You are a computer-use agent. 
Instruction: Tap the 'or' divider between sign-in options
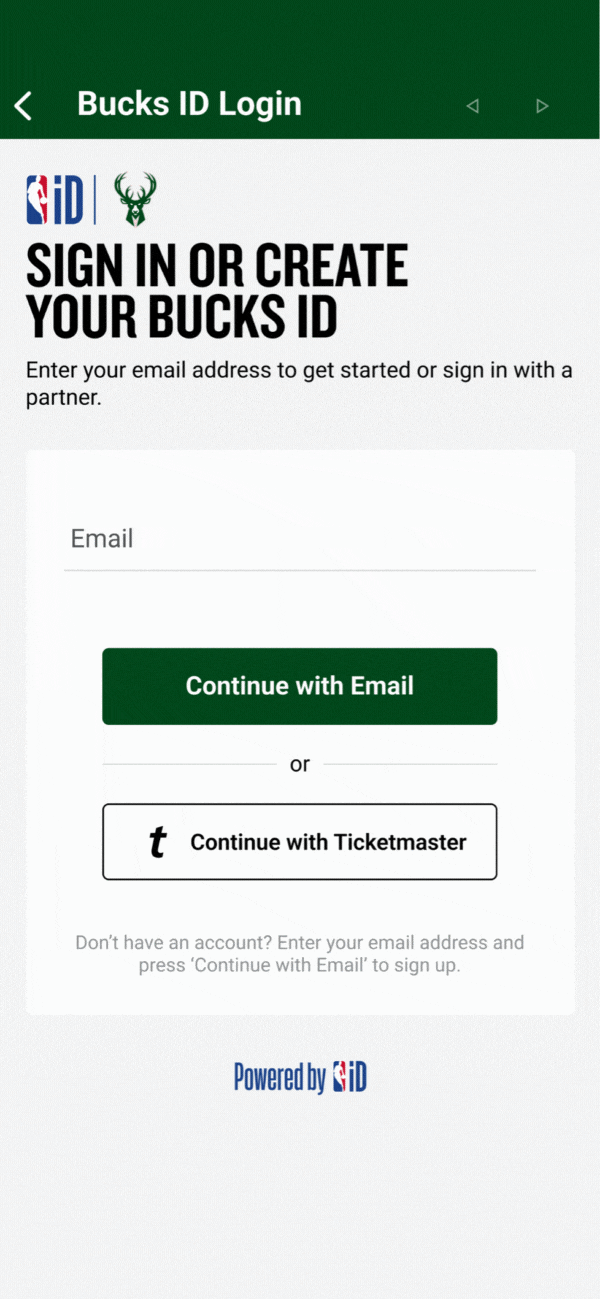[299, 763]
